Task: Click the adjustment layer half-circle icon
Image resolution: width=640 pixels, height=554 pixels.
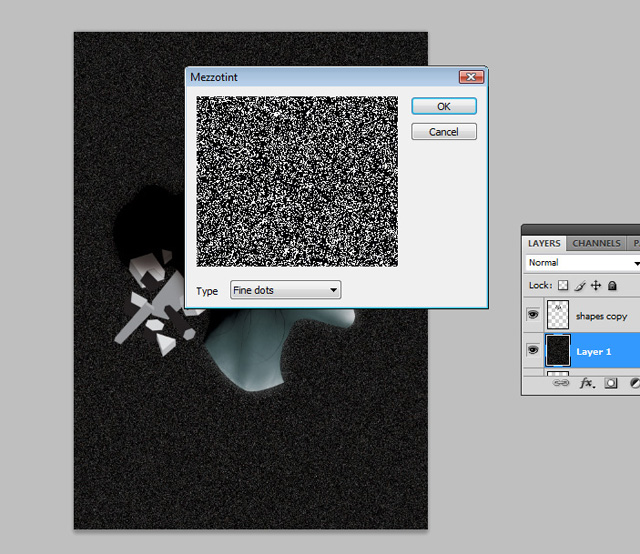Action: pyautogui.click(x=633, y=383)
